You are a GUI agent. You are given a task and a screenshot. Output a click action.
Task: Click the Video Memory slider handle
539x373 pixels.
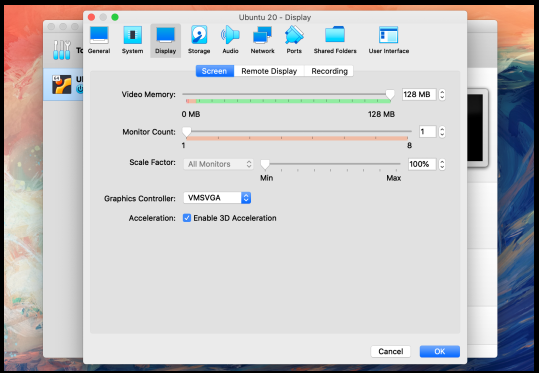pos(390,94)
